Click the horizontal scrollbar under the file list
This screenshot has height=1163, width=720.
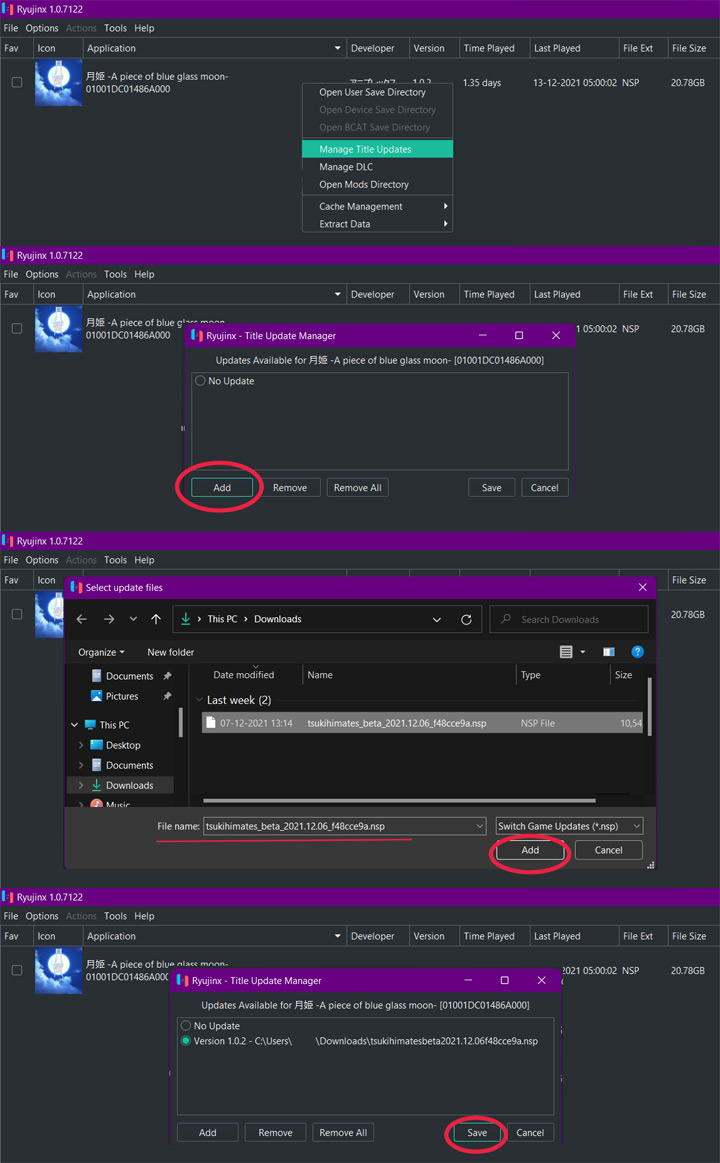pos(398,800)
